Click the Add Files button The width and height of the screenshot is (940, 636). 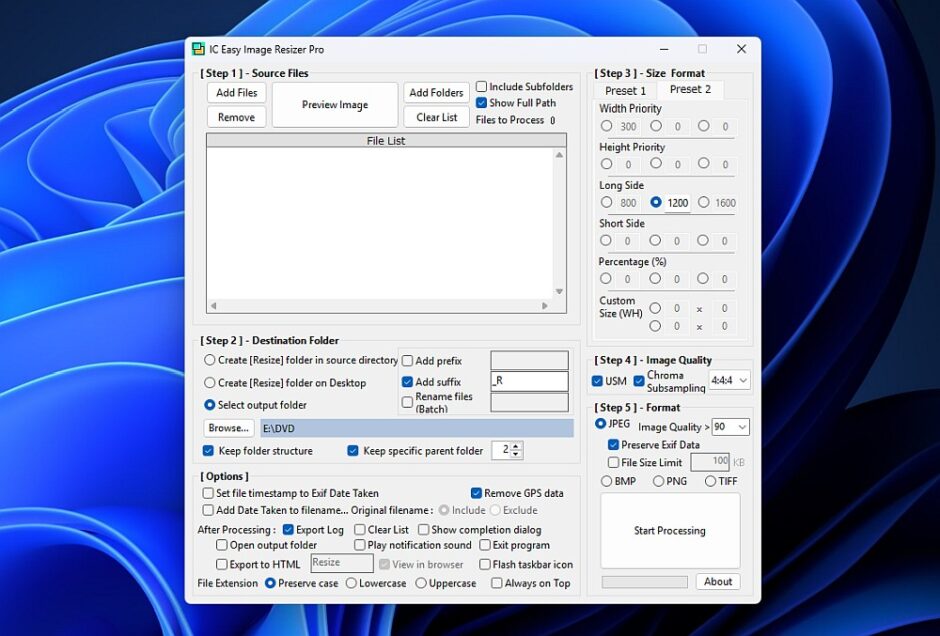click(x=237, y=93)
